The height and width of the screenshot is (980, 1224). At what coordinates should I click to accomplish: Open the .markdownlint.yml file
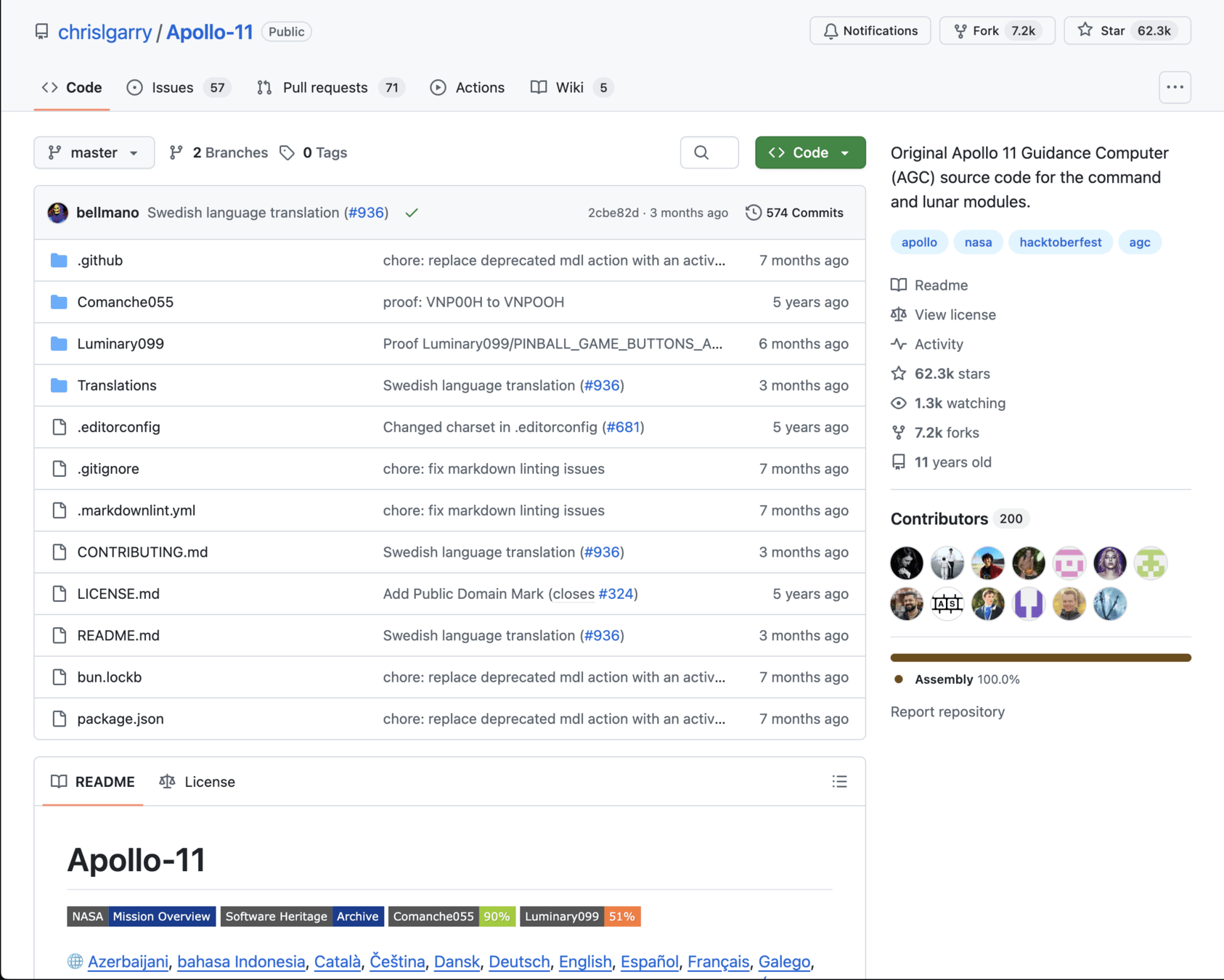click(x=136, y=510)
